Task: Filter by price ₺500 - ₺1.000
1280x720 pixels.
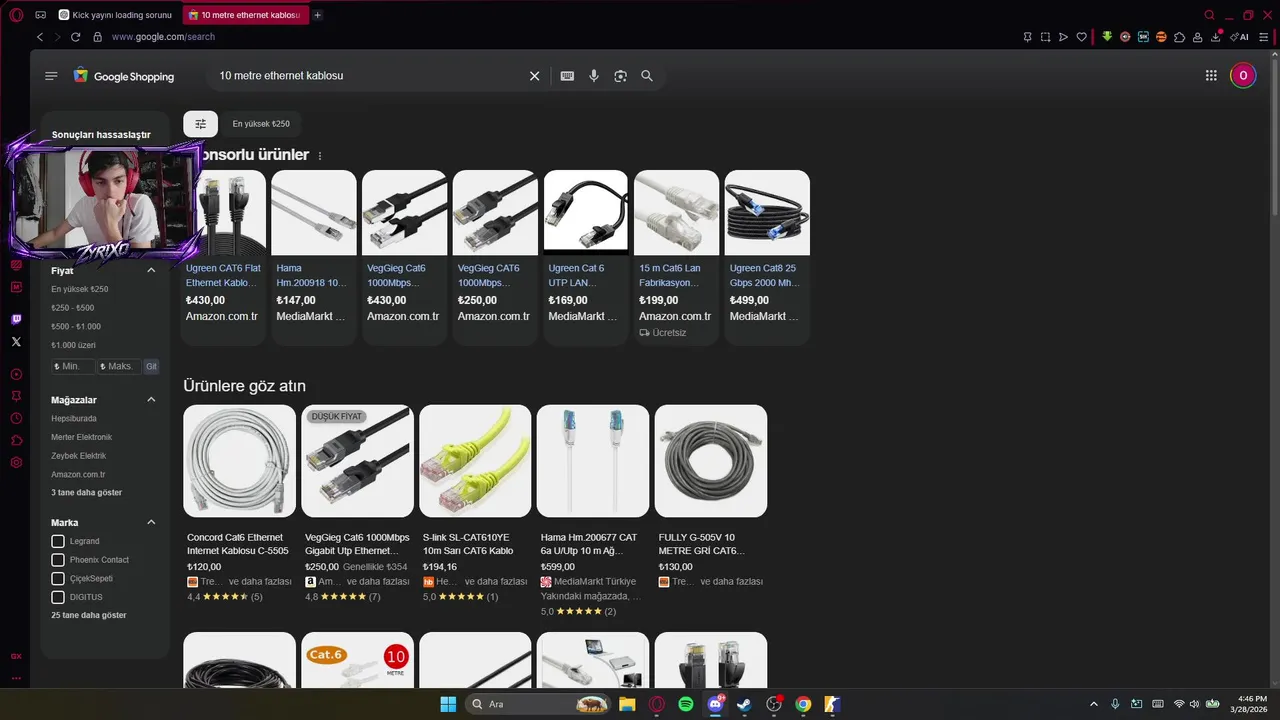Action: pos(76,327)
